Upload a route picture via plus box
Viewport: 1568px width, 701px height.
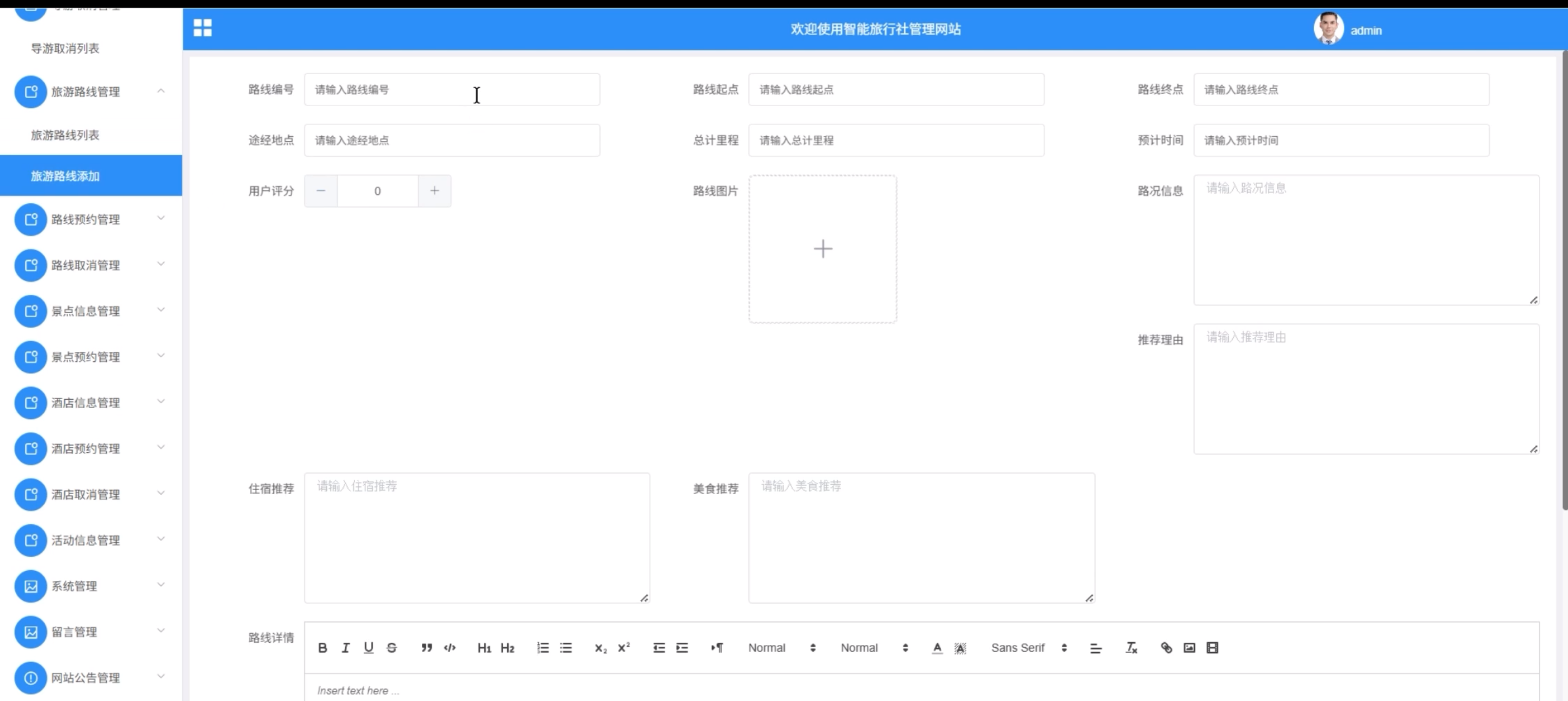[x=822, y=248]
